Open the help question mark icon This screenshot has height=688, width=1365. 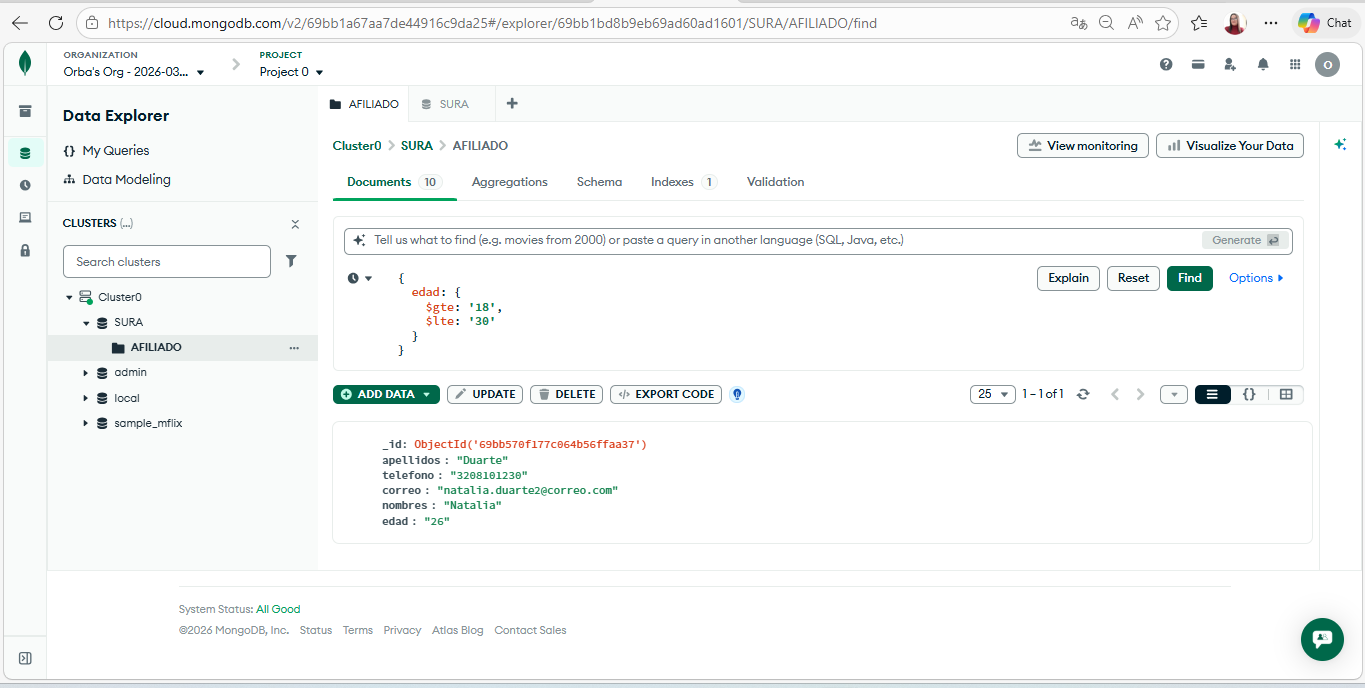pos(1166,64)
